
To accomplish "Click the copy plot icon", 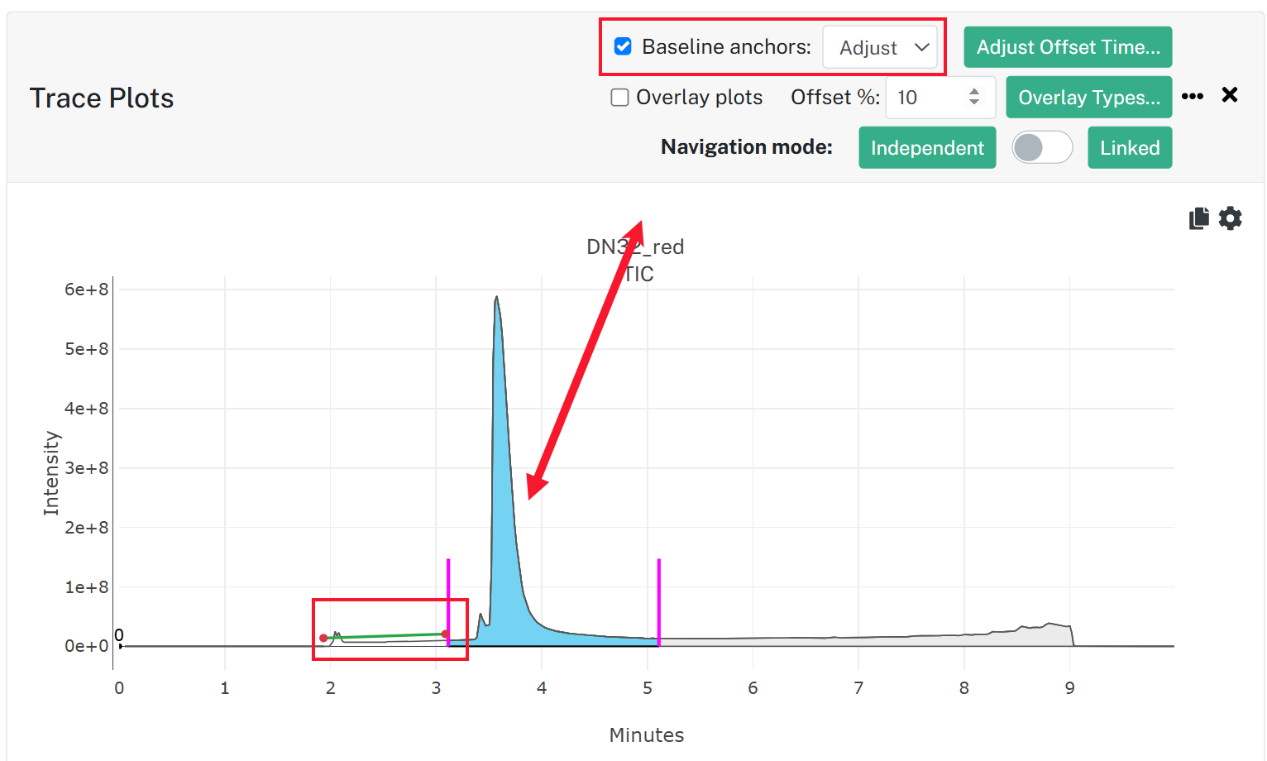I will [x=1199, y=218].
